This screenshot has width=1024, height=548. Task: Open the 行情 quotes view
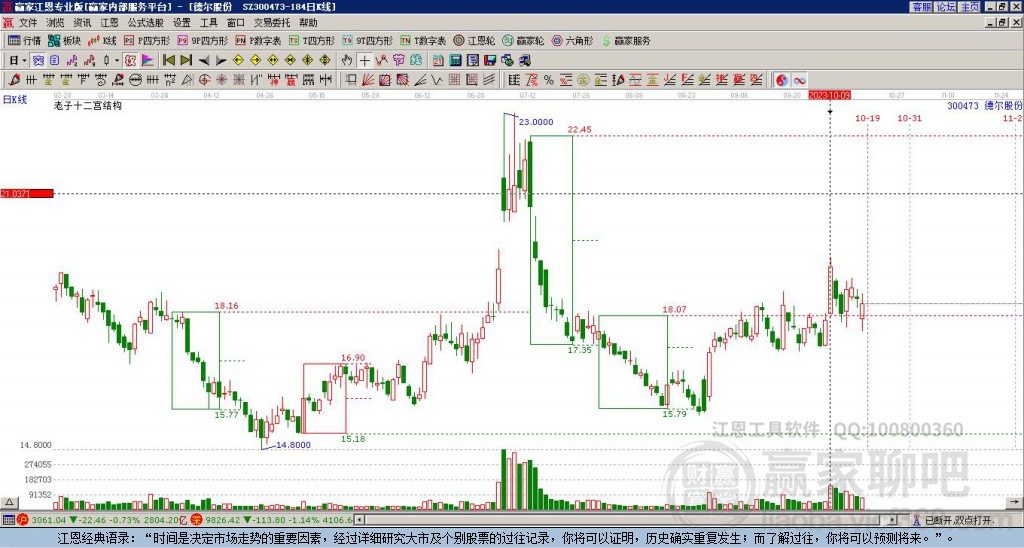coord(25,40)
